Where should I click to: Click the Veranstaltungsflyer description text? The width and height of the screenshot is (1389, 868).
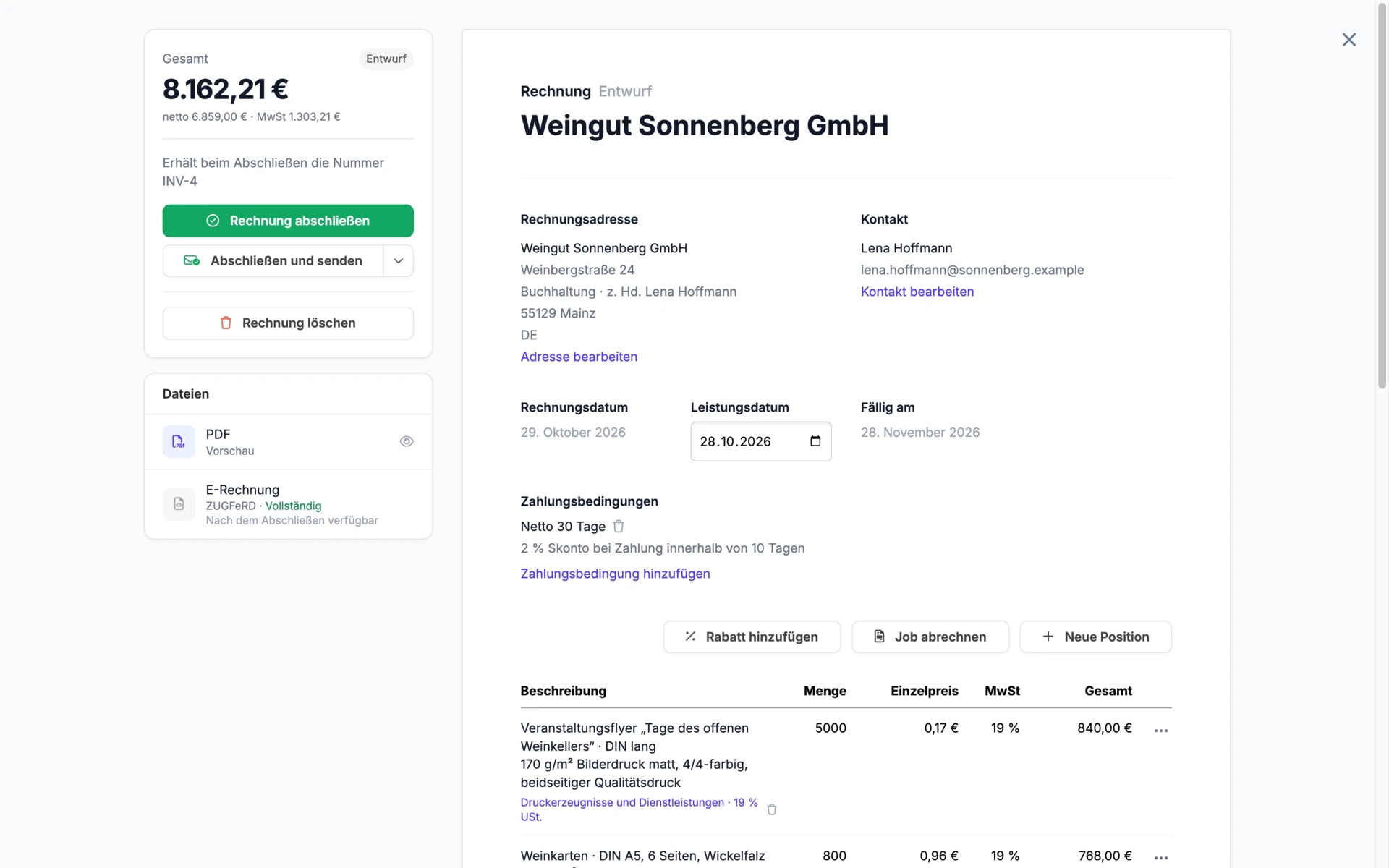pyautogui.click(x=634, y=755)
